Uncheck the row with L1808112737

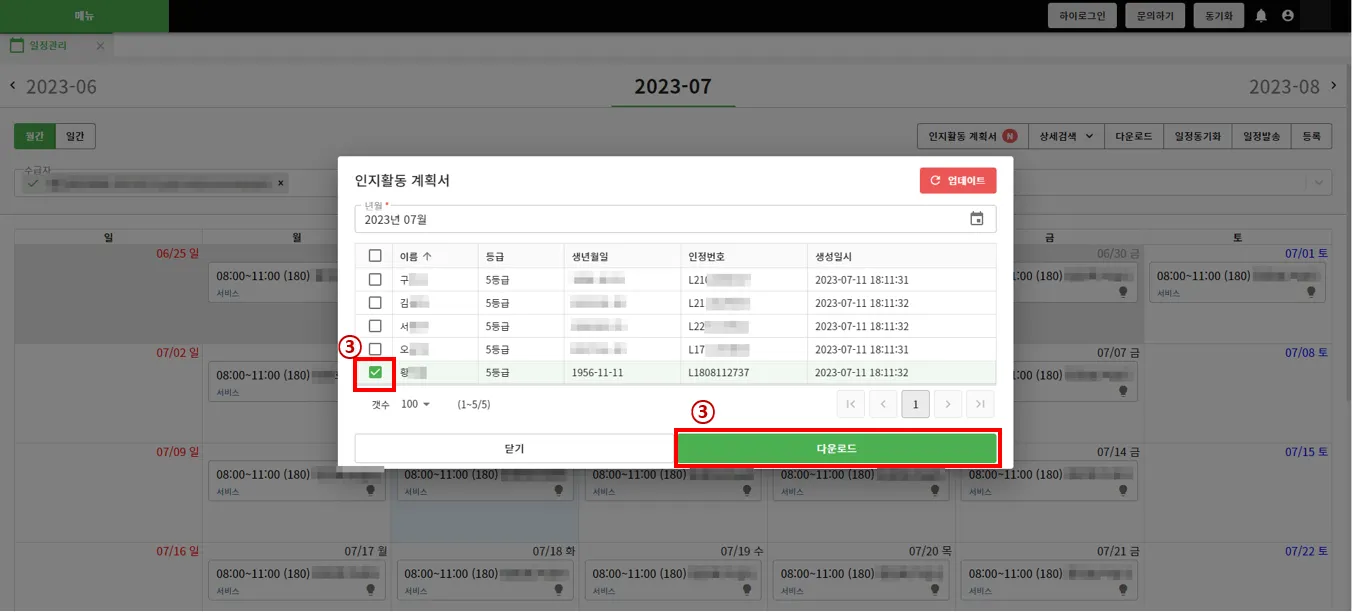(x=375, y=372)
